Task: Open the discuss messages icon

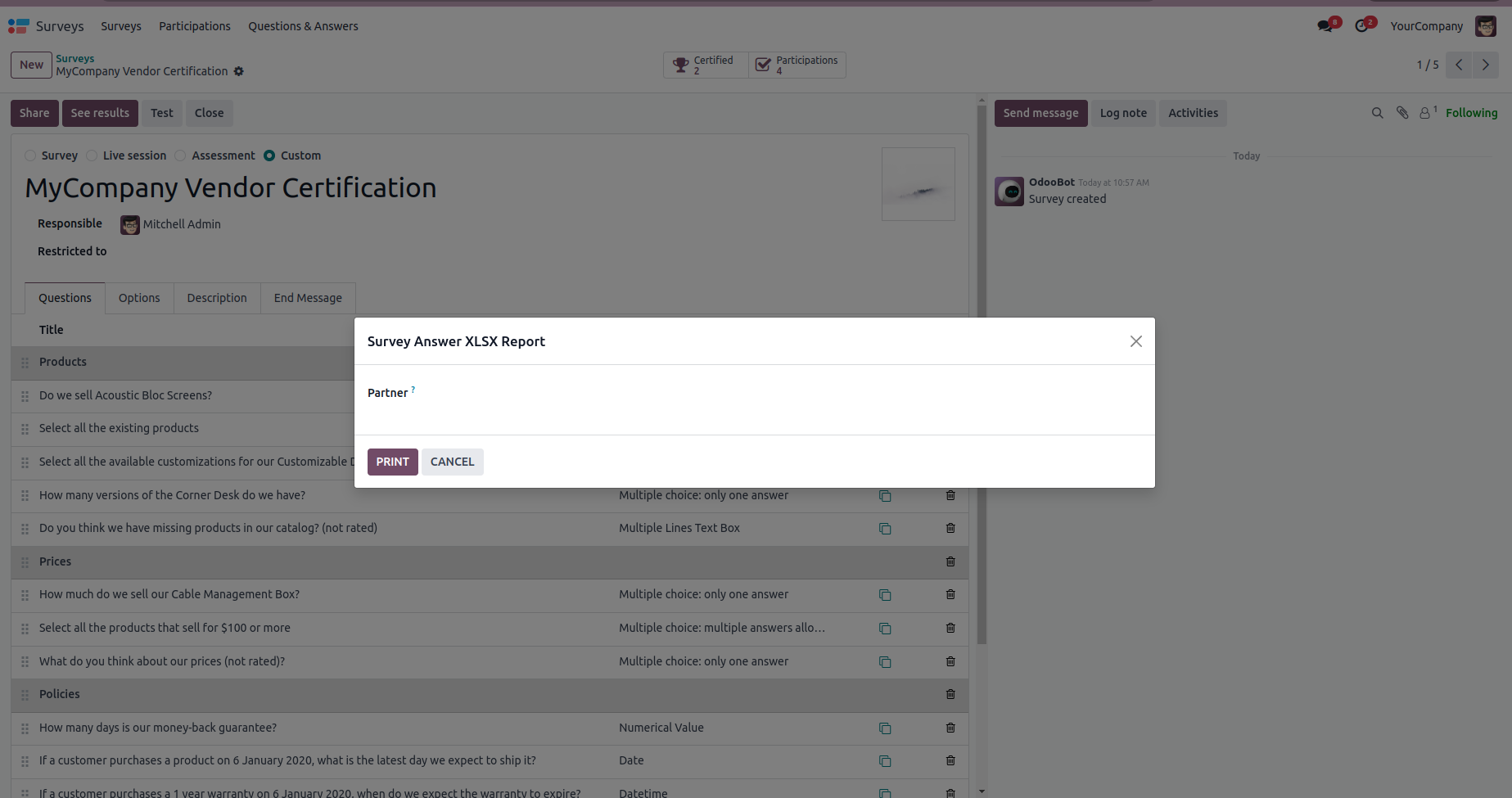Action: click(x=1325, y=26)
